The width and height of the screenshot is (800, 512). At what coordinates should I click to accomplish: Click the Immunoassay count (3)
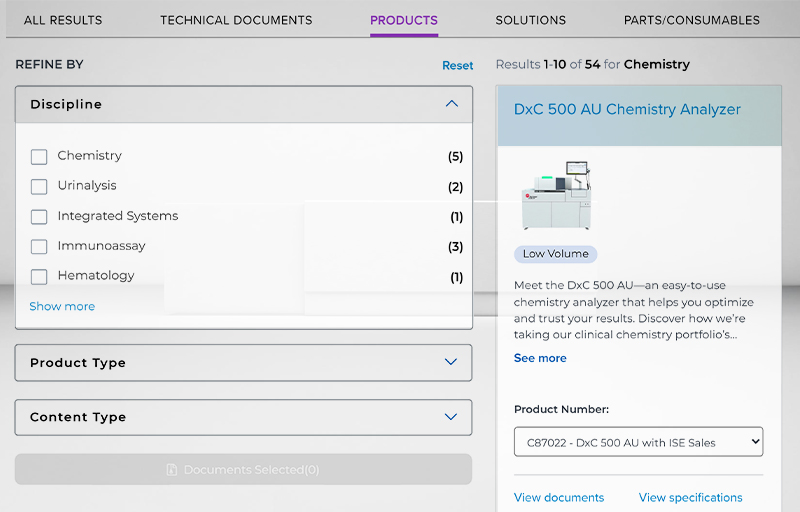456,247
